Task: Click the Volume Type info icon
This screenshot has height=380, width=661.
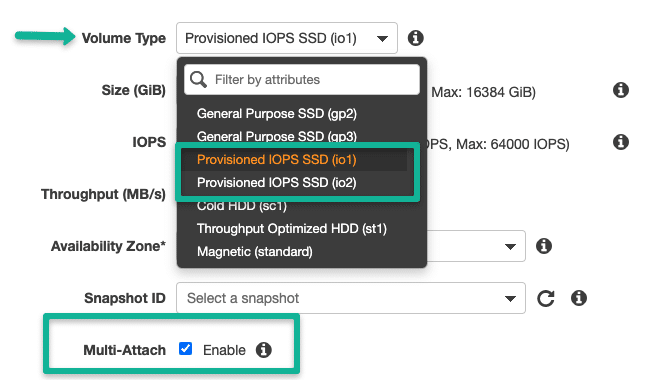Action: pyautogui.click(x=415, y=38)
